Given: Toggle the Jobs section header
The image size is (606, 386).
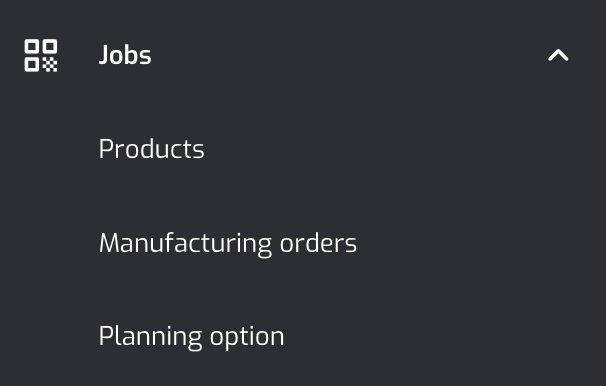Looking at the screenshot, I should 303,55.
